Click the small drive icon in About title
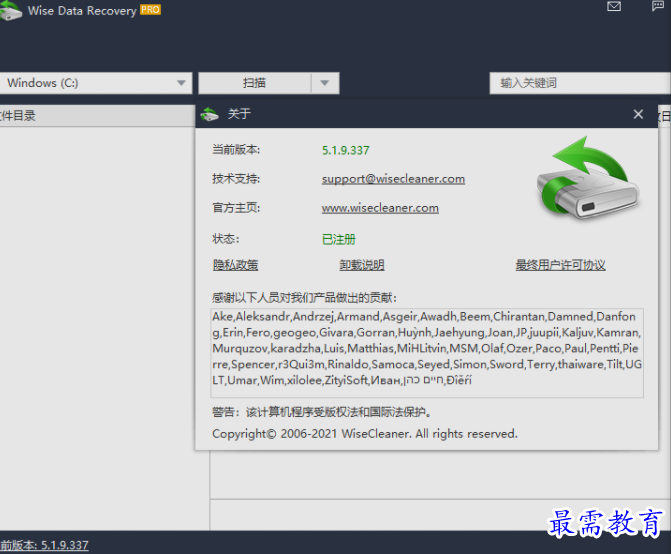 click(209, 114)
